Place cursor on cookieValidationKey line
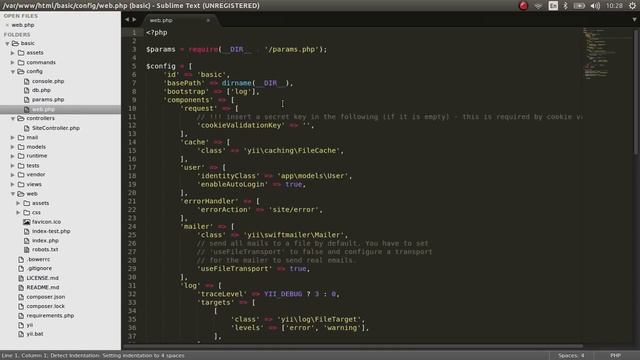 click(x=256, y=125)
